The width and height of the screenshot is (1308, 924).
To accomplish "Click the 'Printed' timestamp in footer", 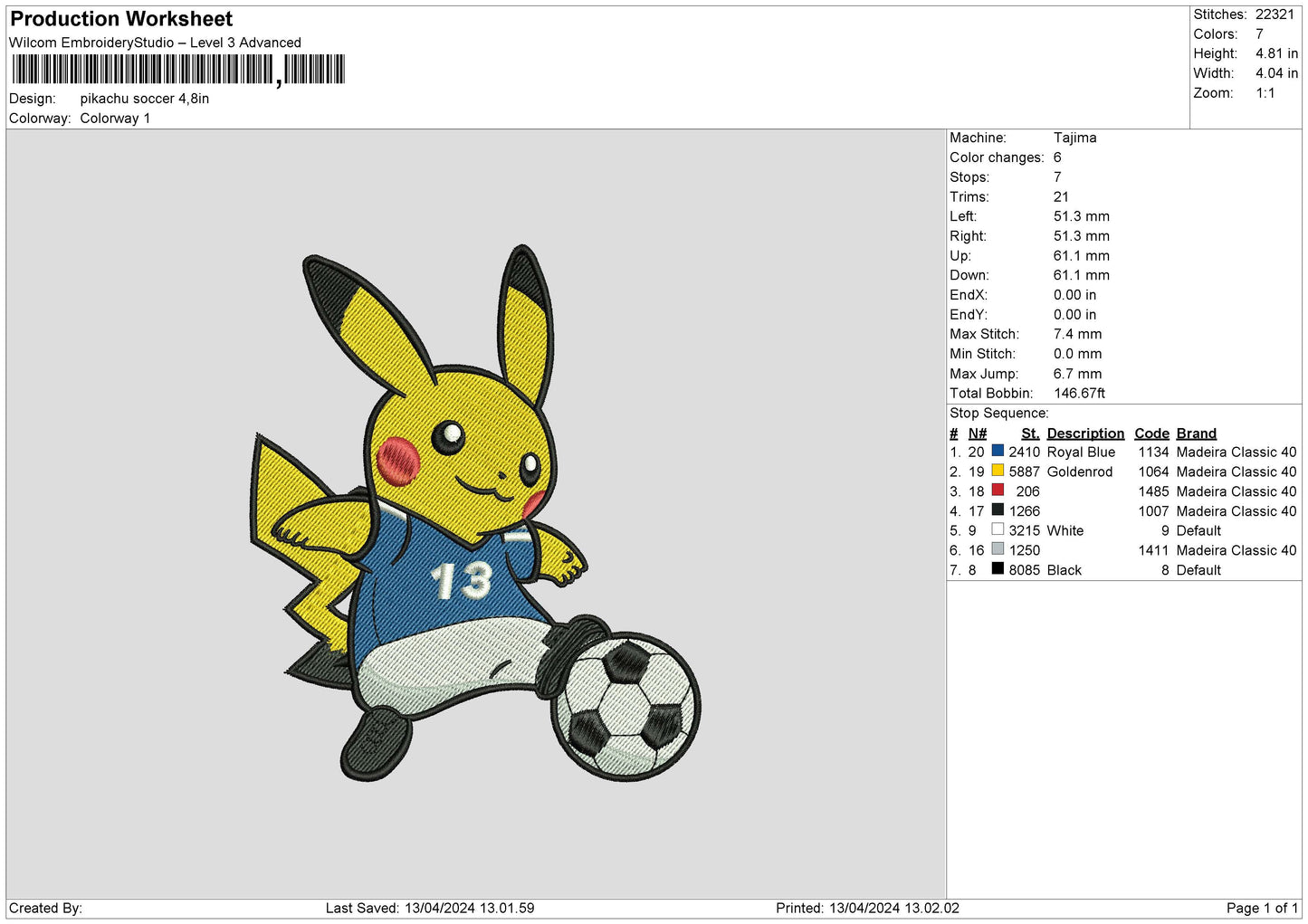I will (x=867, y=908).
